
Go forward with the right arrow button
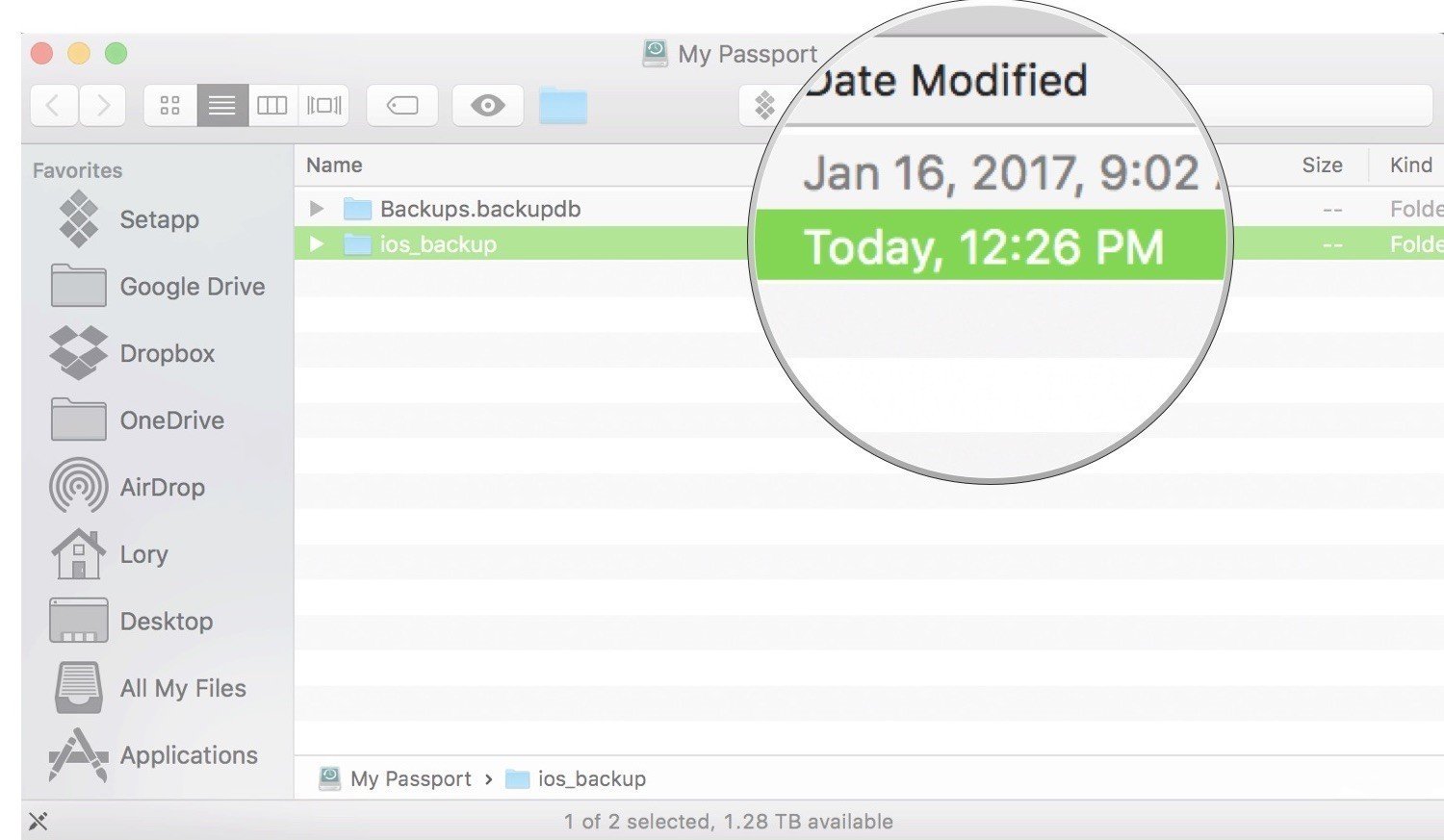pos(102,105)
